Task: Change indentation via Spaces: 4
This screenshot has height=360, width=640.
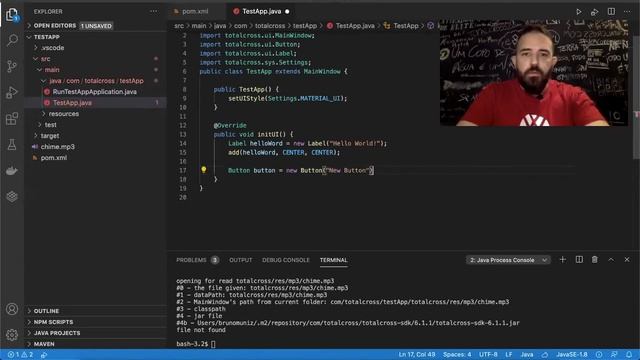Action: (x=457, y=355)
